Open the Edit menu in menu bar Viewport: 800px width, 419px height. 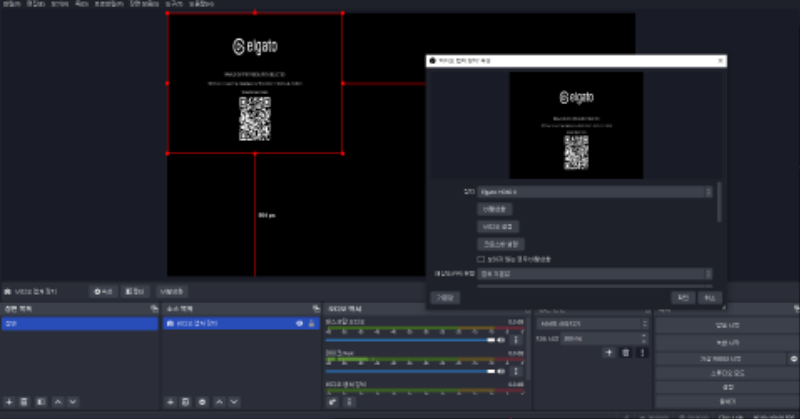(36, 4)
